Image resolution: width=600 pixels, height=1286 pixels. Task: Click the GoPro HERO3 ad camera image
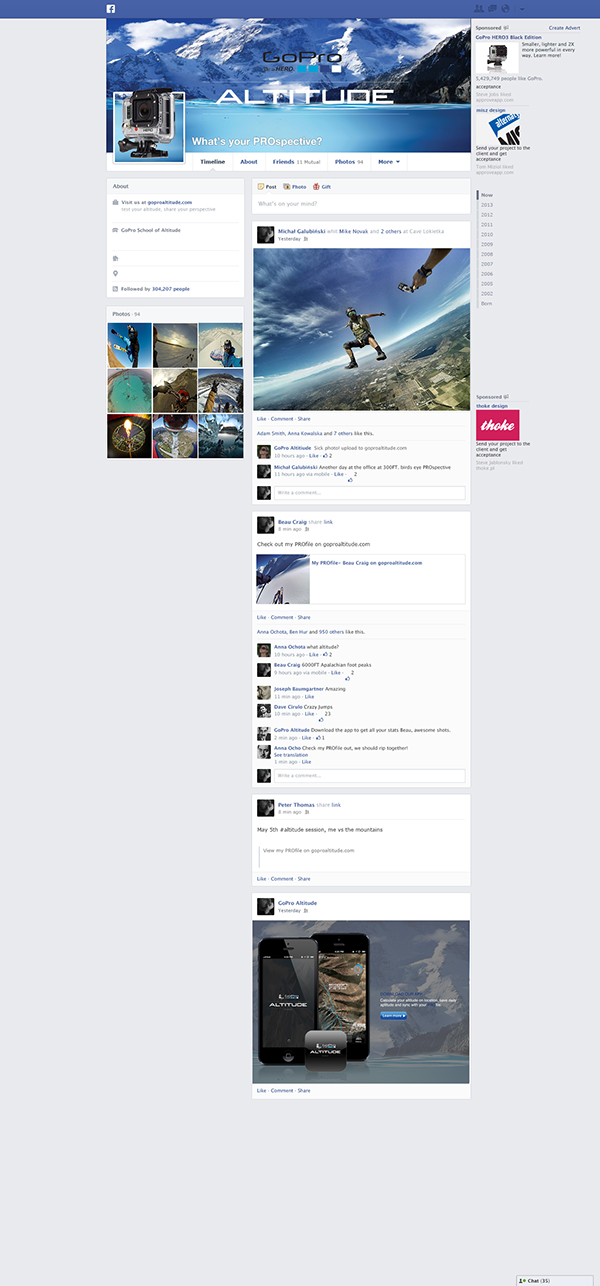coord(497,57)
